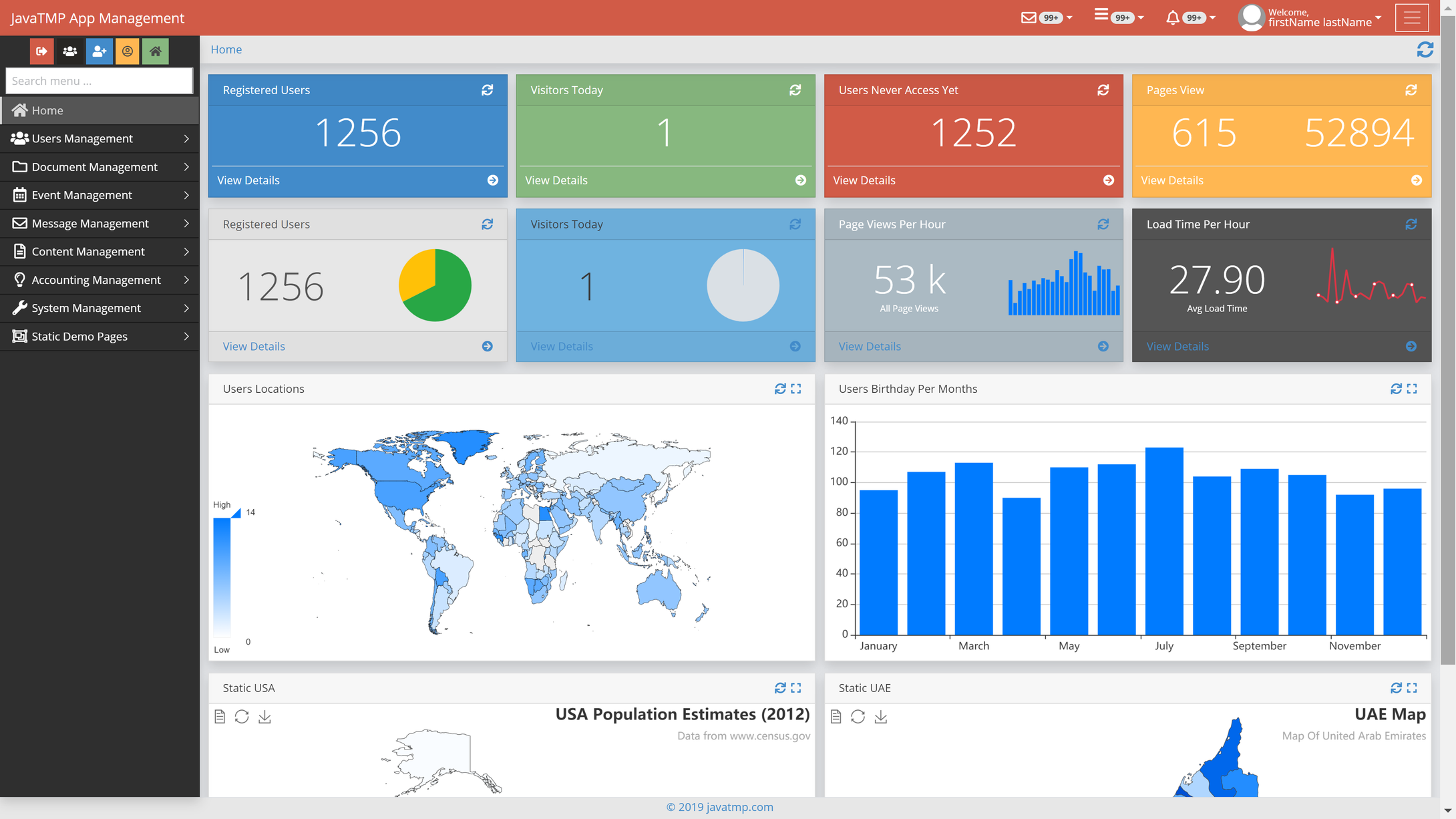Refresh the Users Never Access Yet card
The height and width of the screenshot is (819, 1456).
pyautogui.click(x=1103, y=90)
